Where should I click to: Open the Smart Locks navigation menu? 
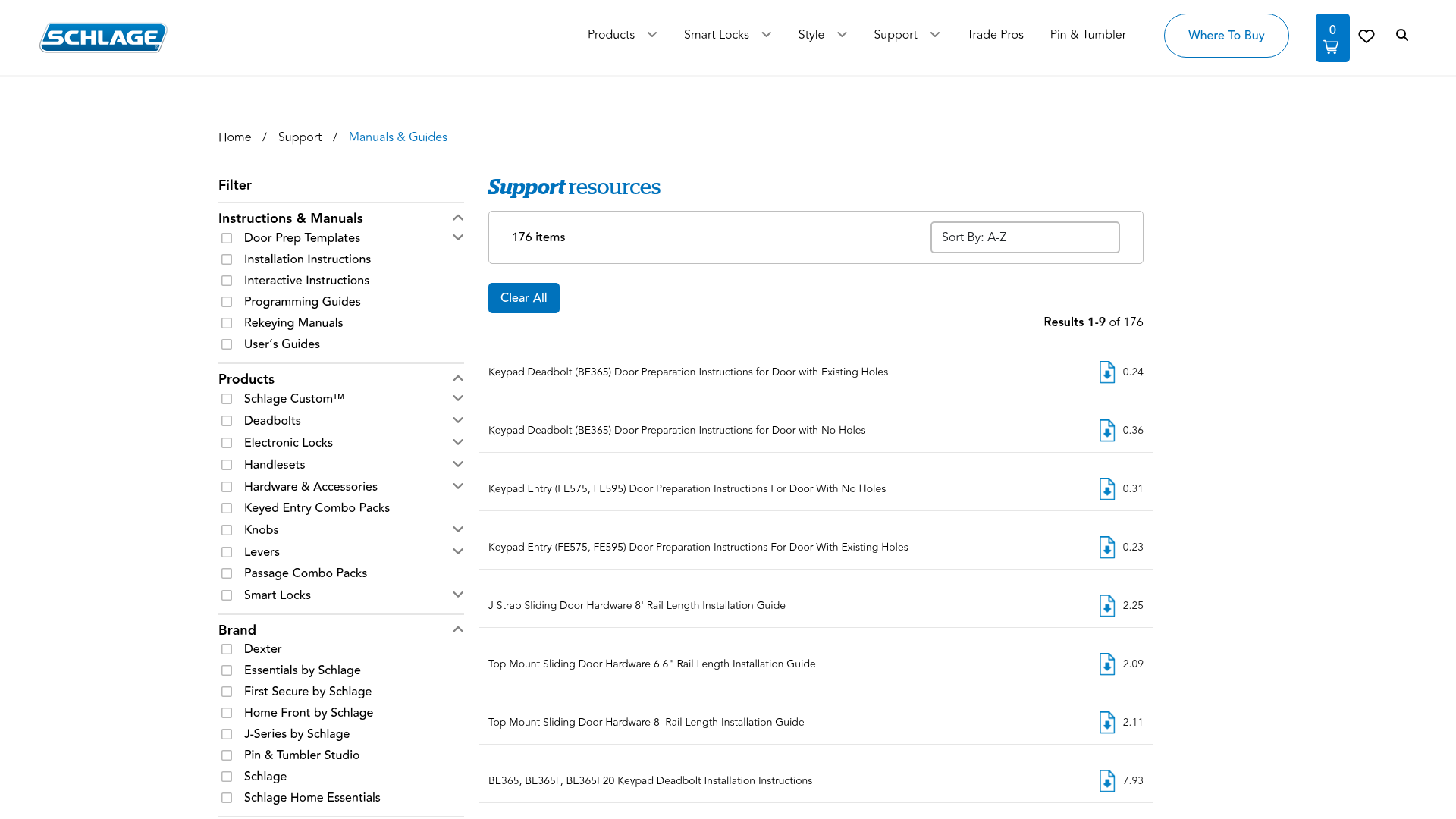(727, 35)
